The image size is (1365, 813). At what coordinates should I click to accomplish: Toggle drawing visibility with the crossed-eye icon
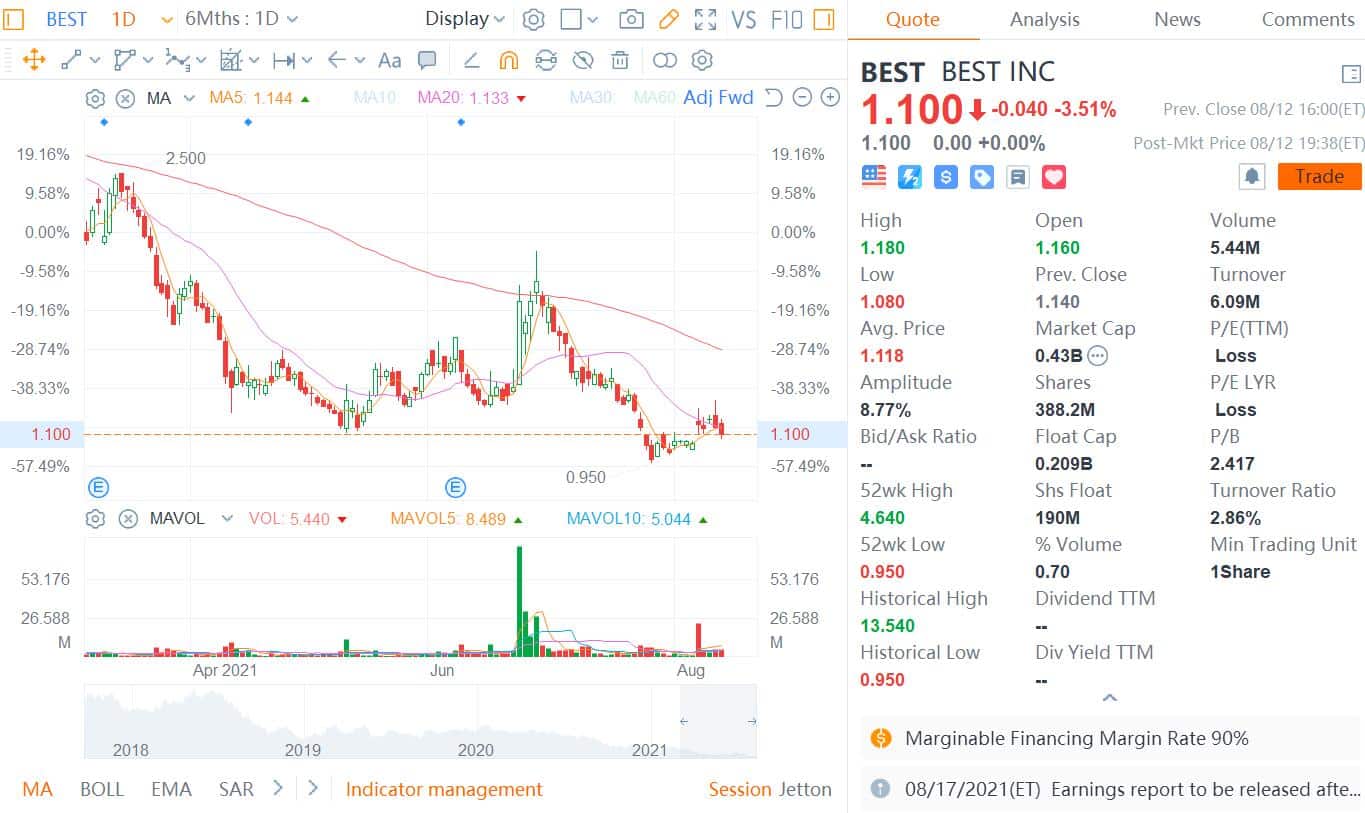(582, 60)
